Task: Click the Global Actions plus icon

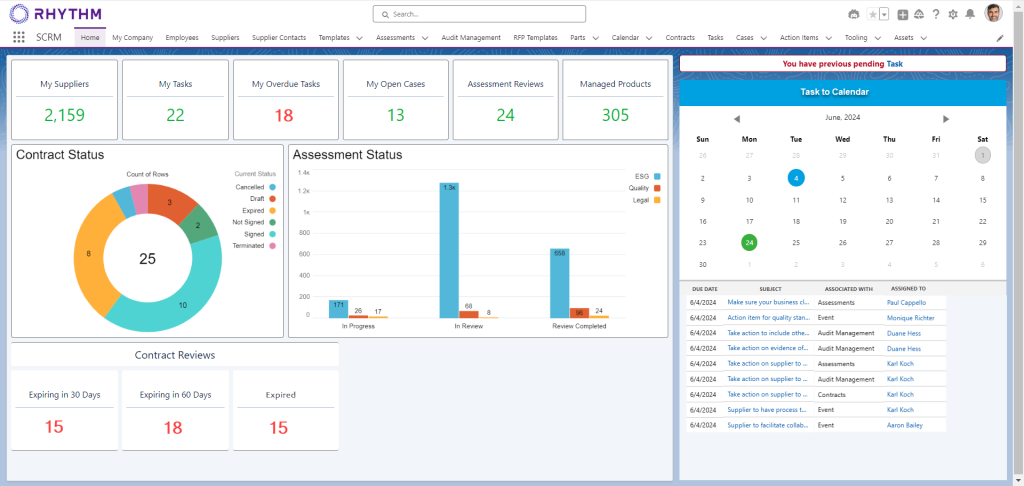Action: pyautogui.click(x=903, y=14)
